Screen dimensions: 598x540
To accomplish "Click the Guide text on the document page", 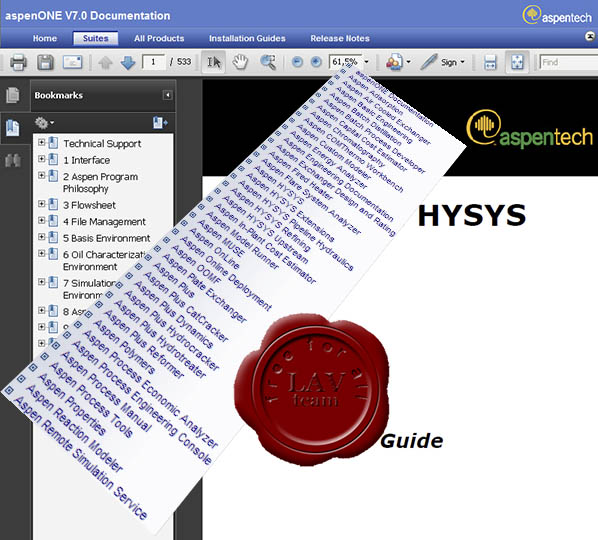I will coord(412,441).
